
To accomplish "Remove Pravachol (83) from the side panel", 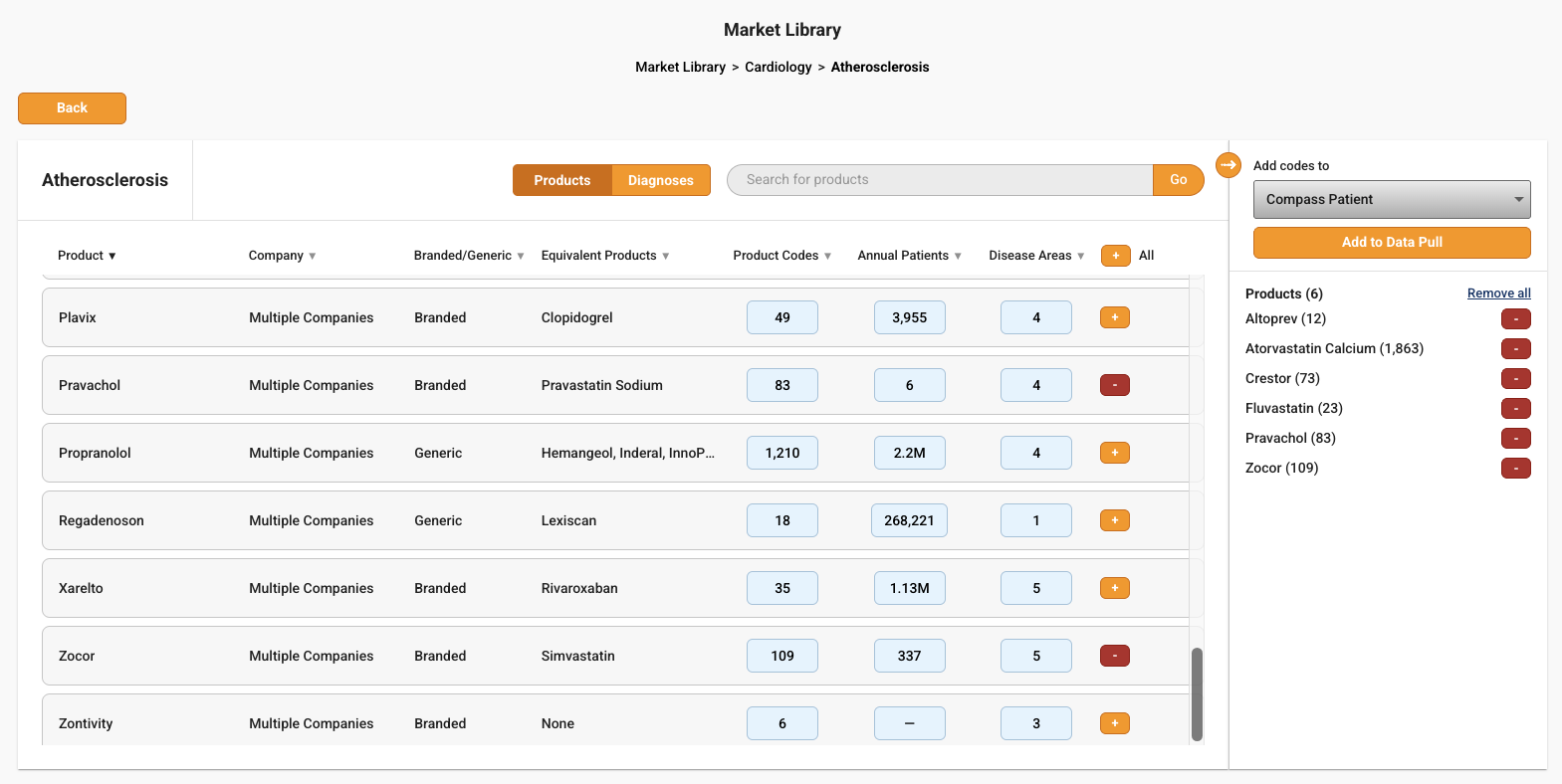I will (1516, 438).
